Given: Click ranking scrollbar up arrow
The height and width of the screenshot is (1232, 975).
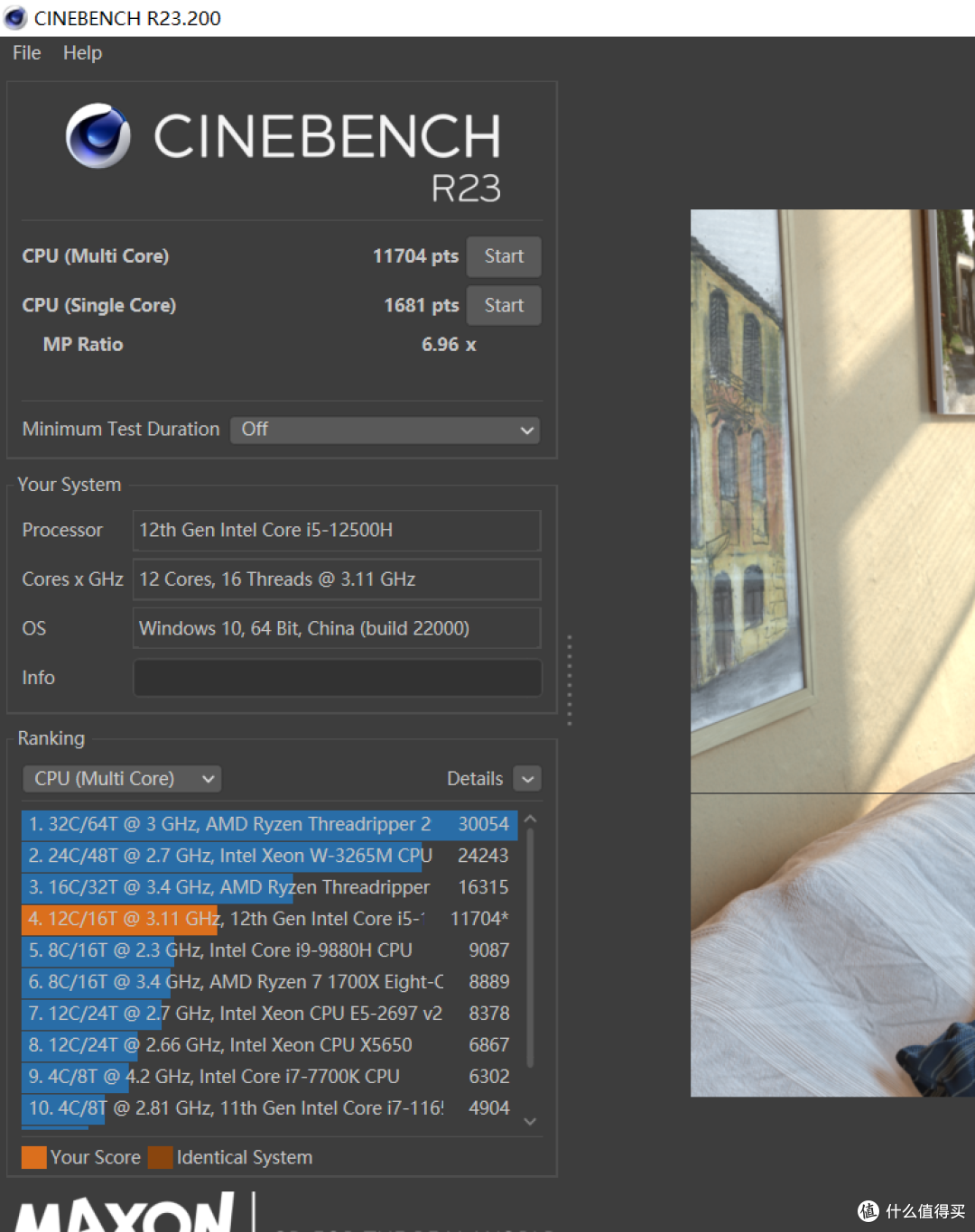Looking at the screenshot, I should tap(530, 820).
